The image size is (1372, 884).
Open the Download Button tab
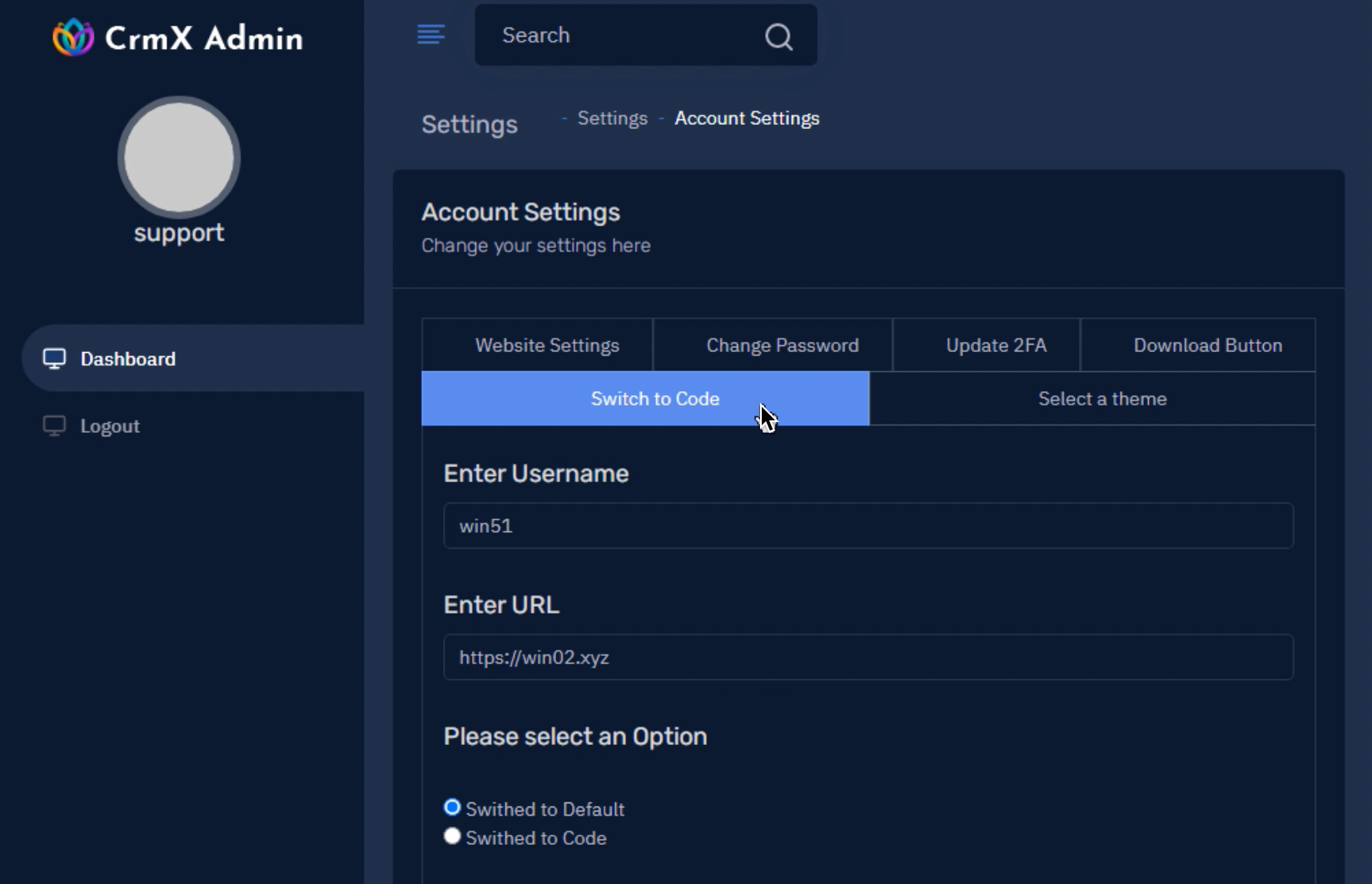(x=1208, y=345)
